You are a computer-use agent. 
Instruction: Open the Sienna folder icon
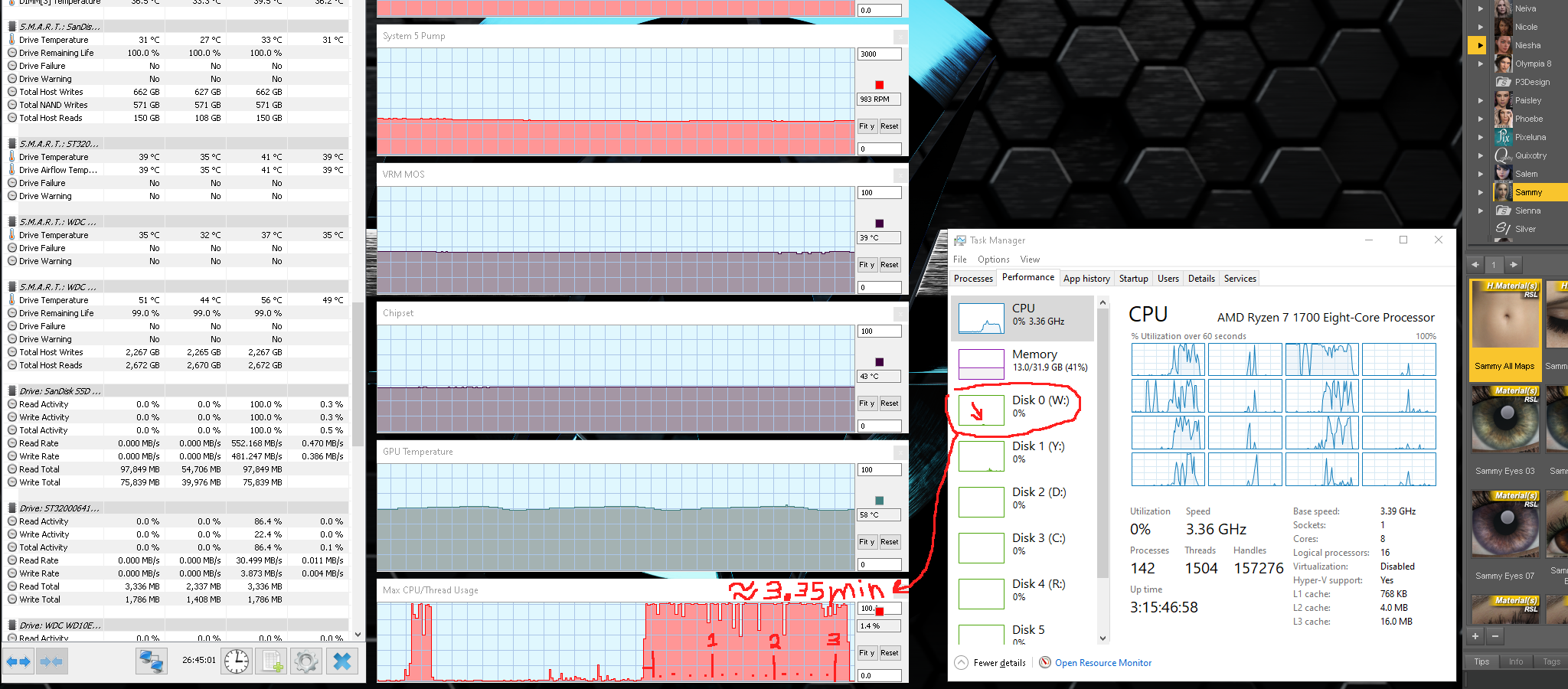coord(1503,211)
